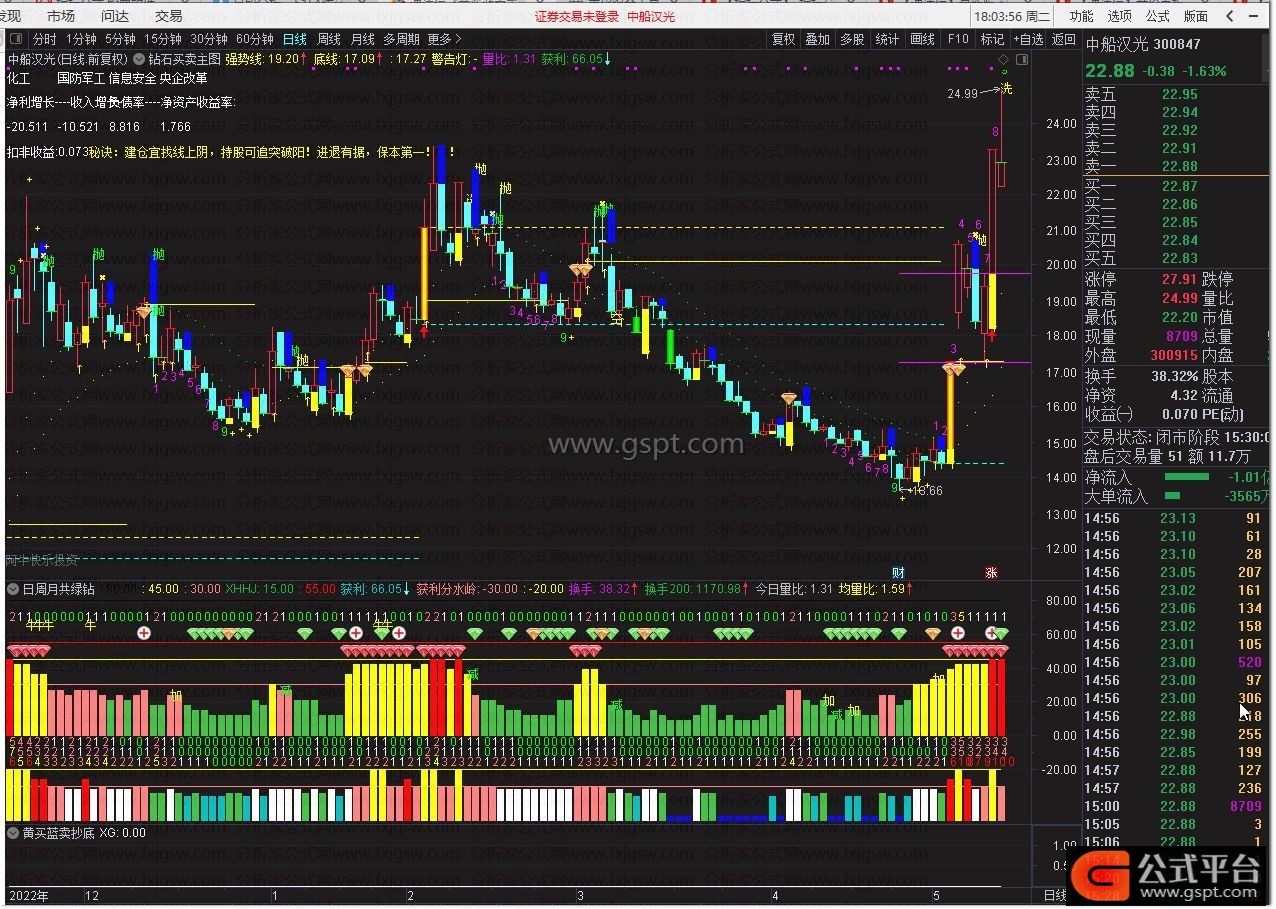This screenshot has height=909, width=1276.
Task: Select the 日线 daily period
Action: tap(295, 40)
